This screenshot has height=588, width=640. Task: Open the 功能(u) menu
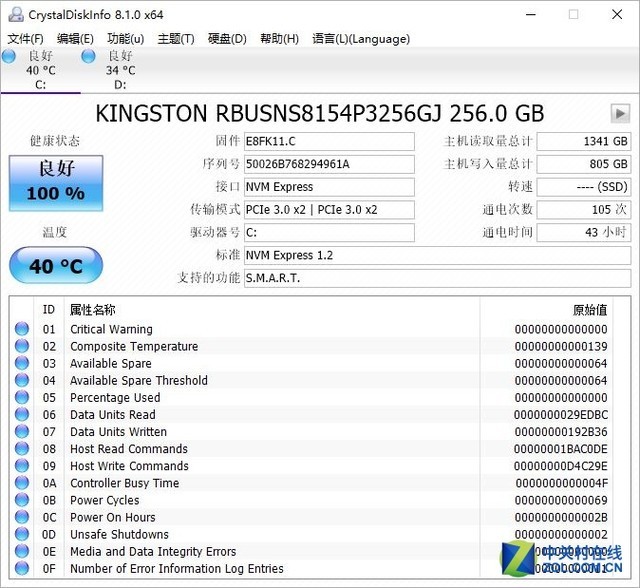[126, 39]
